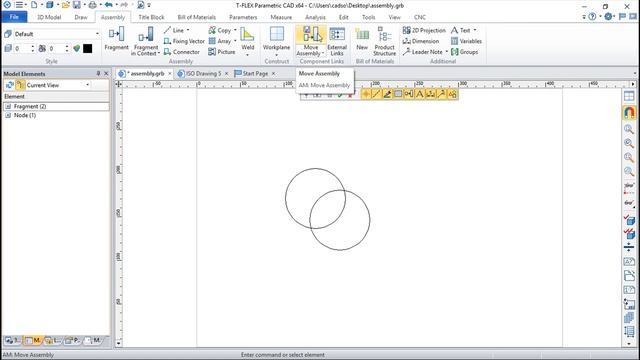This screenshot has width=640, height=360.
Task: Open the Weld dropdown arrow
Action: coord(247,55)
